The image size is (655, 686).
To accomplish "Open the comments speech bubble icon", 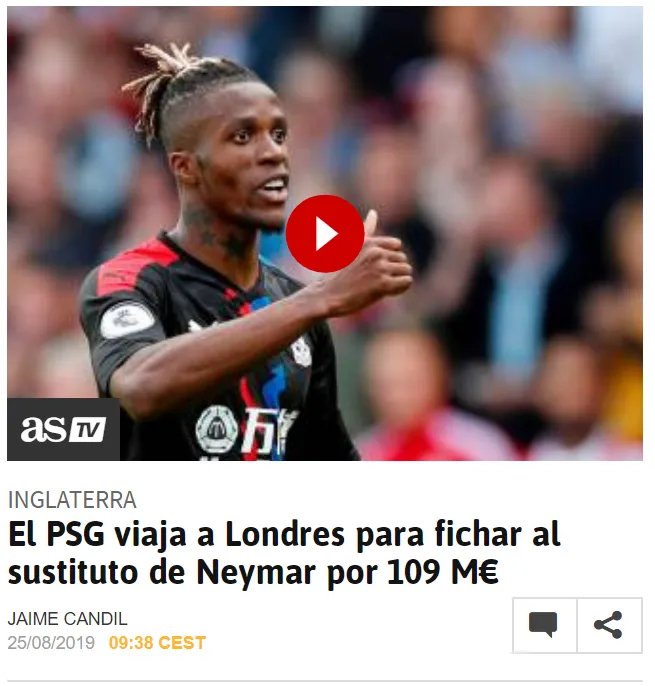I will (543, 625).
